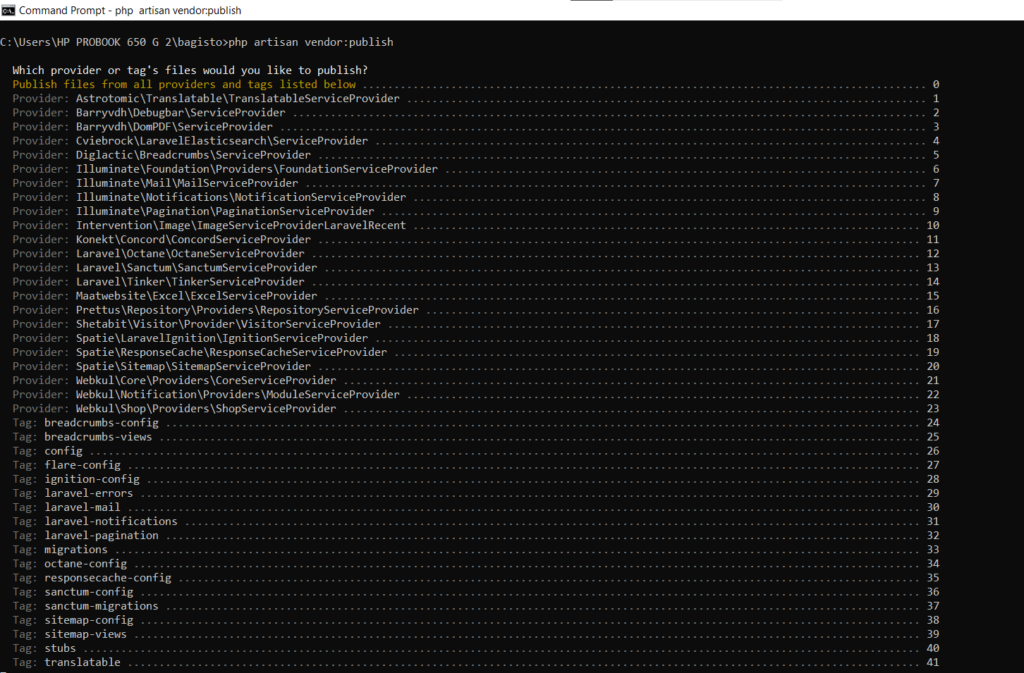The image size is (1024, 673).
Task: Click the 'breadcrumbs-config' tag line
Action: [x=101, y=423]
